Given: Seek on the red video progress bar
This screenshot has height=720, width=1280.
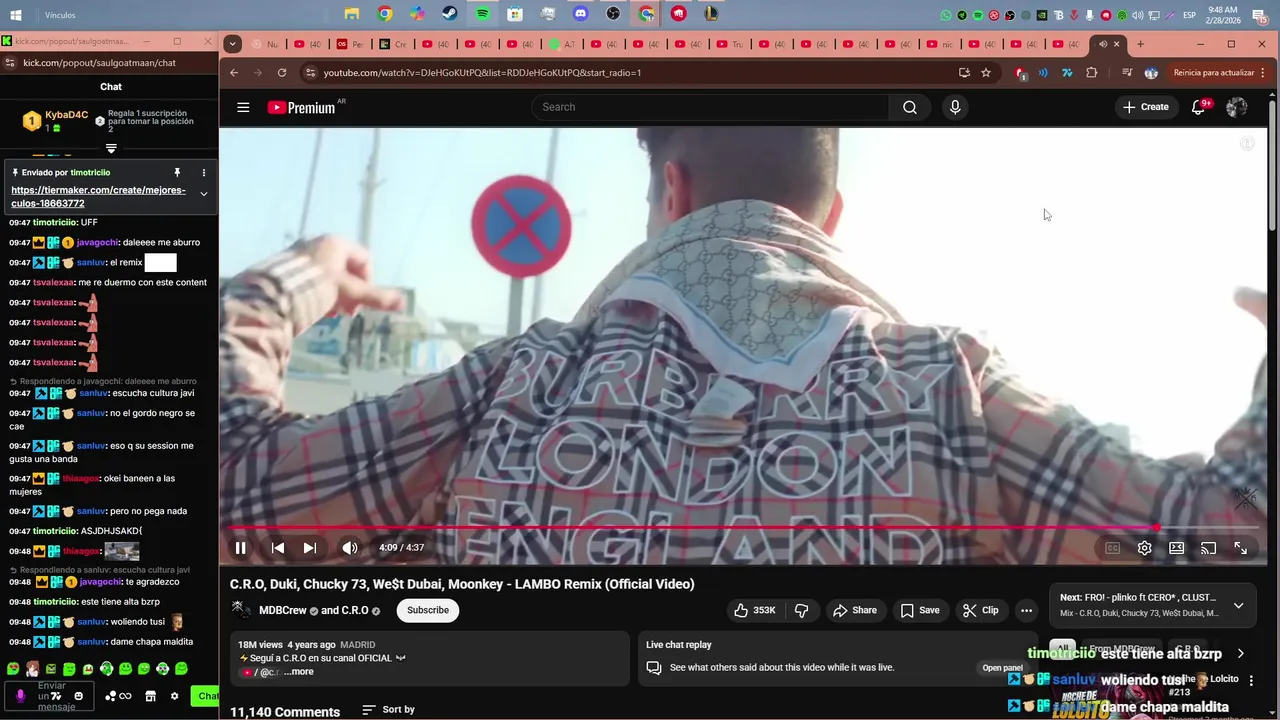Looking at the screenshot, I should pos(743,527).
